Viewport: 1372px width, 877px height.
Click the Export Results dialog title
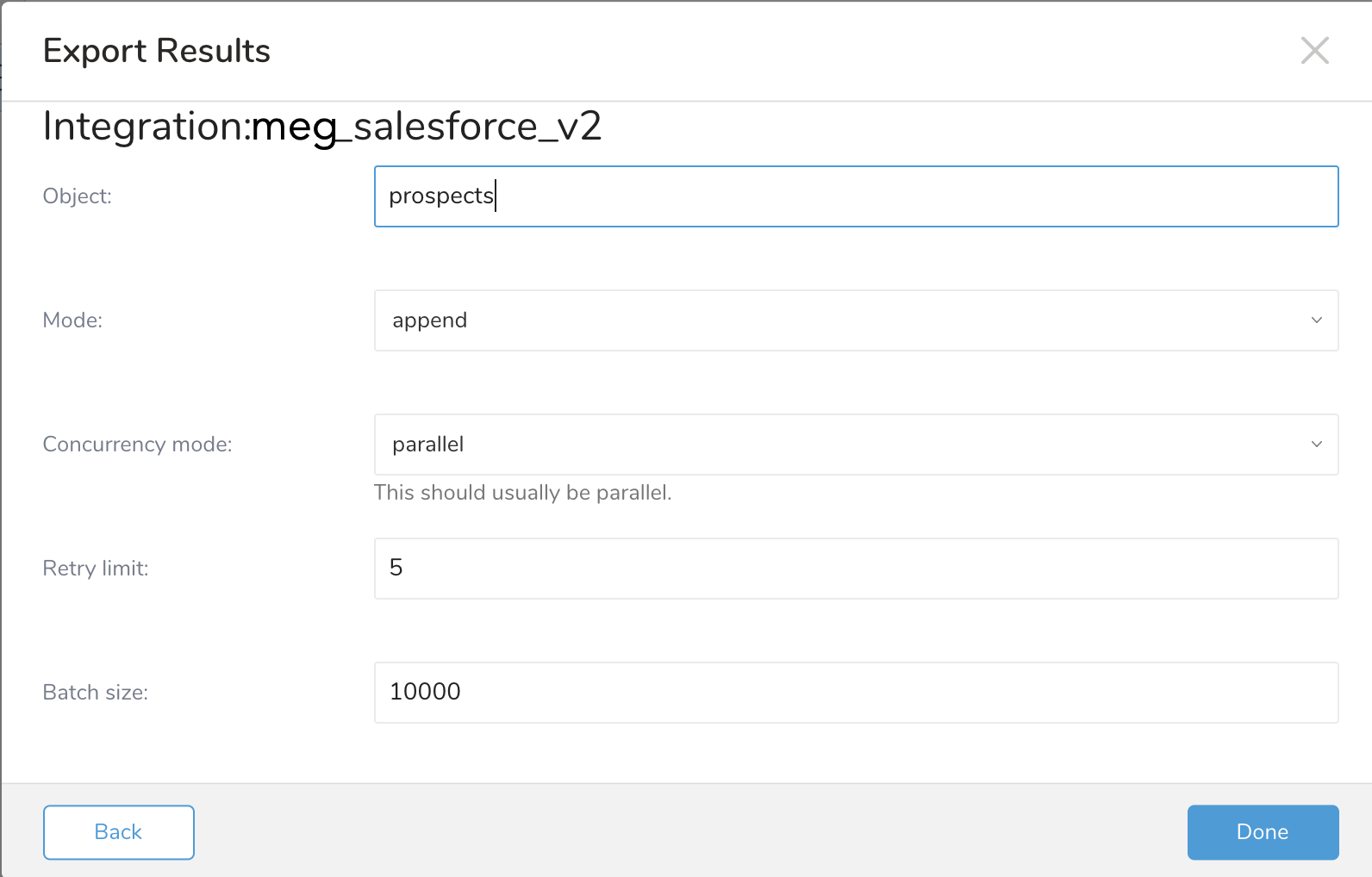tap(157, 52)
